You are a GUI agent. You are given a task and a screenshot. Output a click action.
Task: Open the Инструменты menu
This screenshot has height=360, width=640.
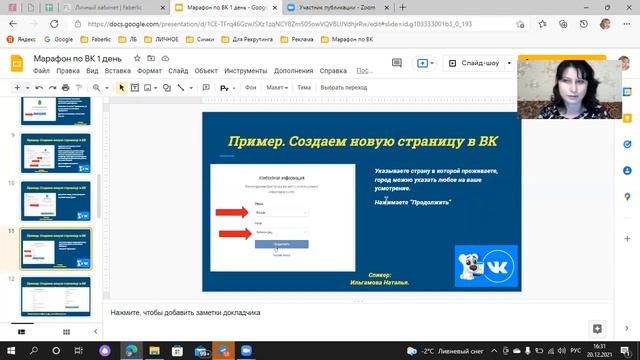click(245, 71)
